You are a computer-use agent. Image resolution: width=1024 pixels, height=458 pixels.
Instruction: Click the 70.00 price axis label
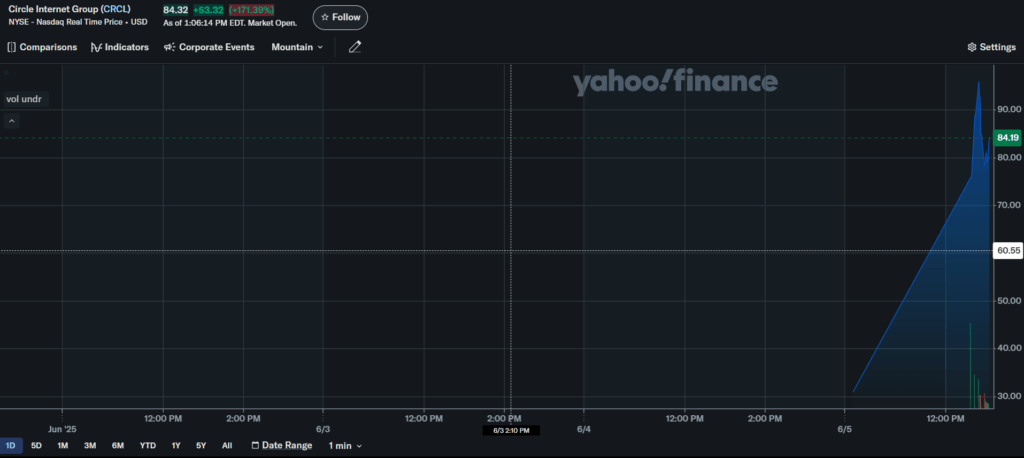[x=1008, y=205]
